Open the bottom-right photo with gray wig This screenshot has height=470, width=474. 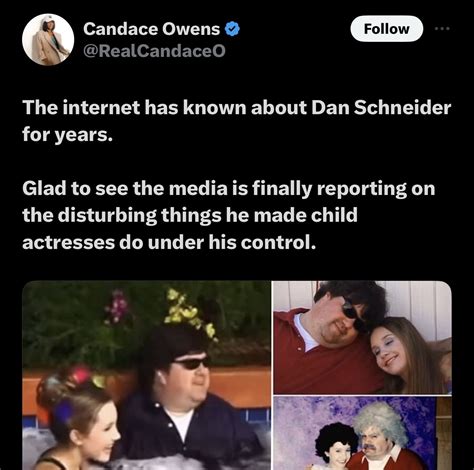click(363, 433)
